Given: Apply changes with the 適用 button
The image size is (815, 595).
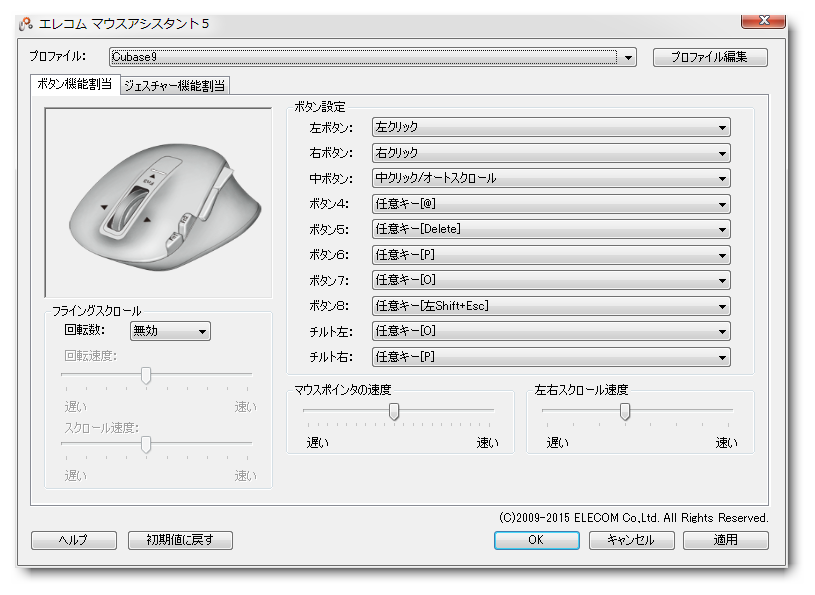Looking at the screenshot, I should tap(726, 540).
